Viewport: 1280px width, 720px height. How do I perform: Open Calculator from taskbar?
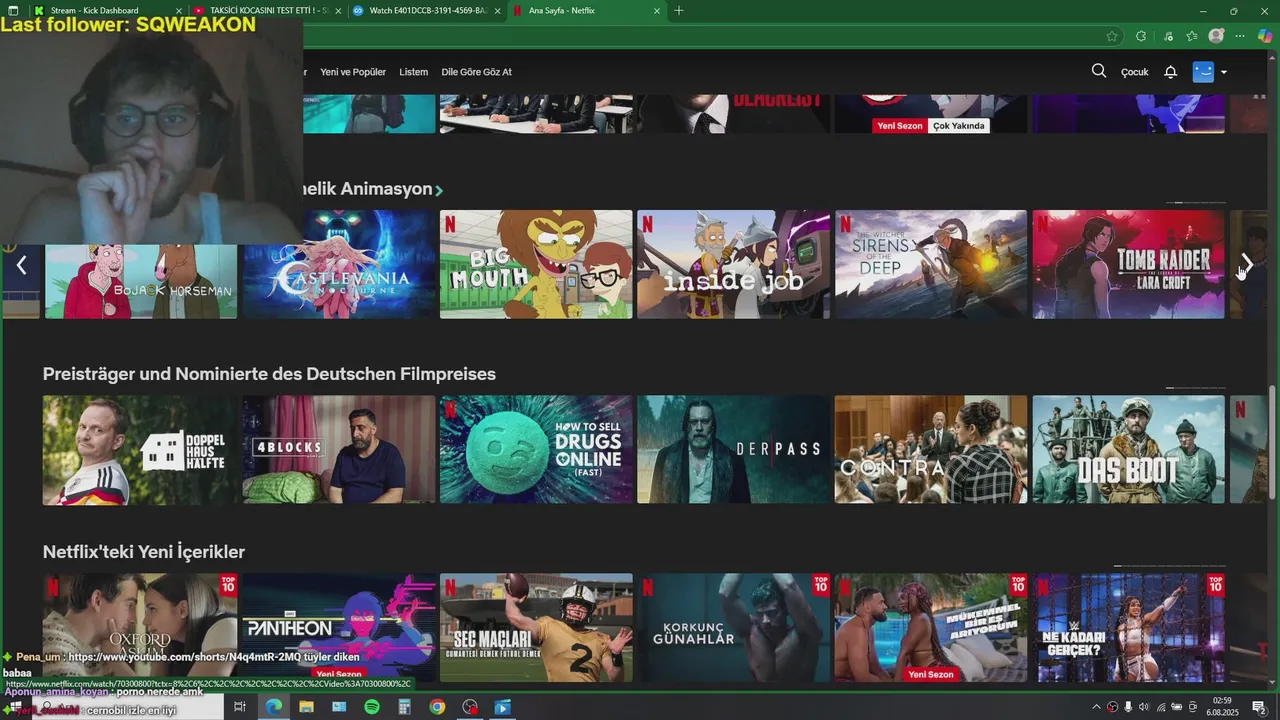pos(404,707)
